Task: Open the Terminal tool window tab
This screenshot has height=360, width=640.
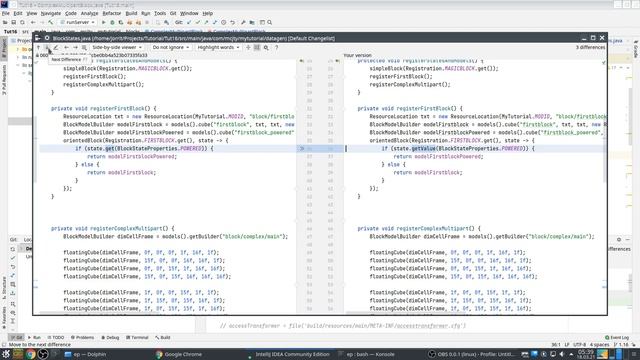Action: (x=137, y=338)
